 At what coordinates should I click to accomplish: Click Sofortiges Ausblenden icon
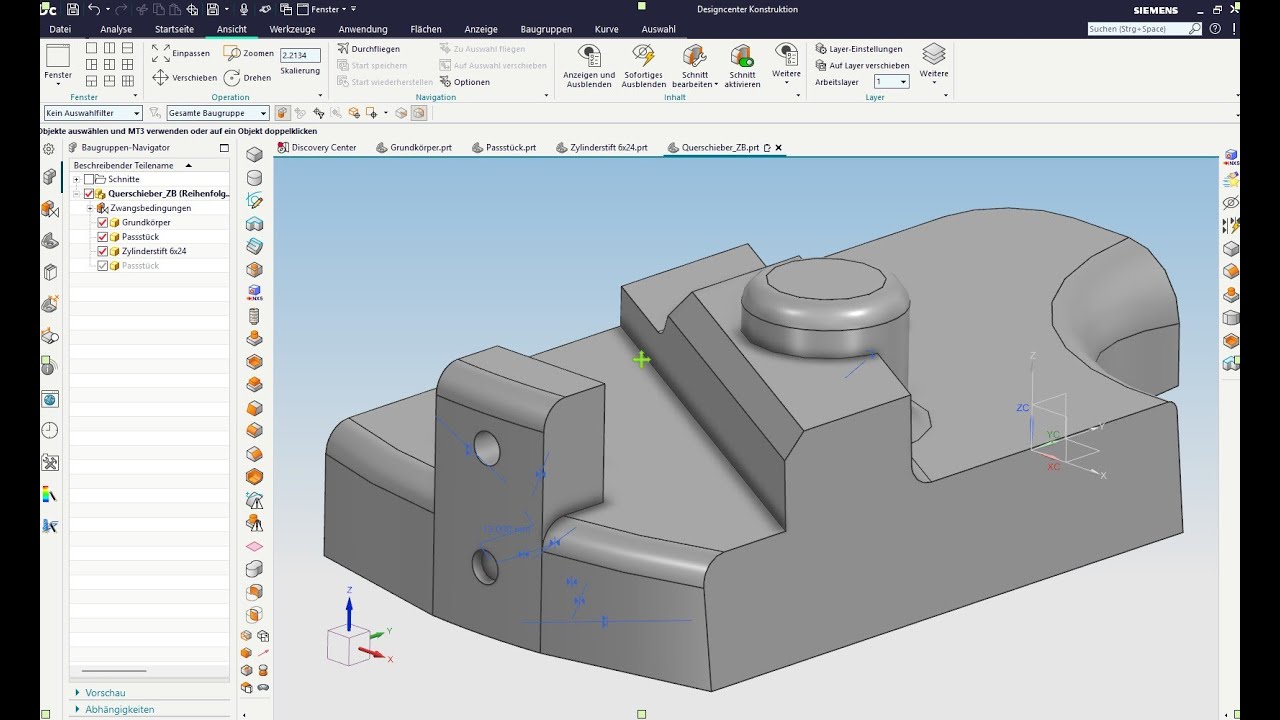click(644, 56)
